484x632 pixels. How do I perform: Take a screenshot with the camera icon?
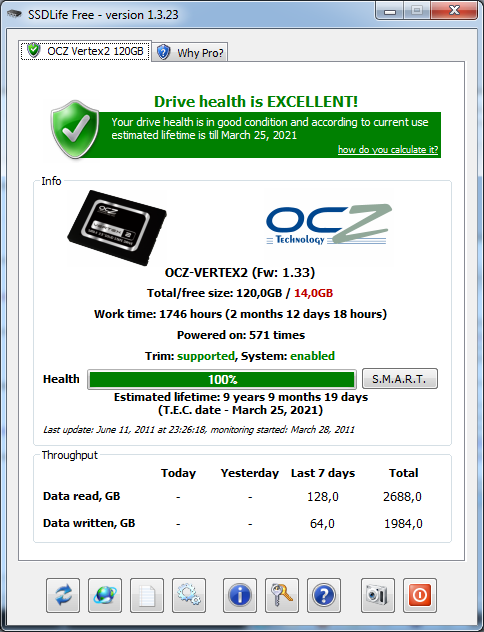[x=378, y=595]
